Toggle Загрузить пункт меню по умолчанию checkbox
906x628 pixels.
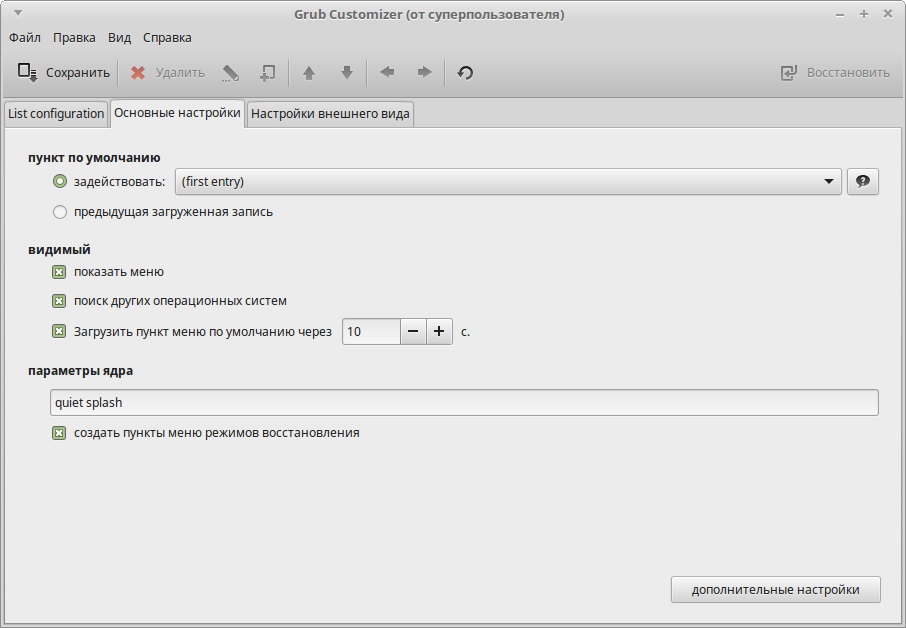[59, 332]
